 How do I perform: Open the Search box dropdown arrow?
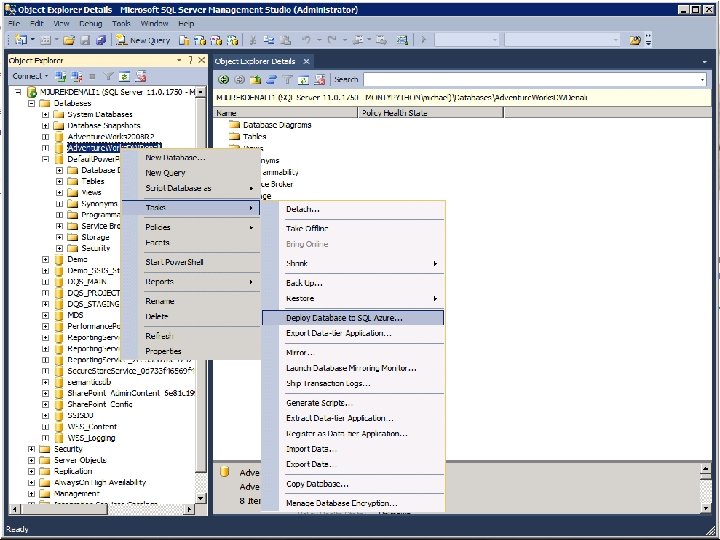point(702,79)
